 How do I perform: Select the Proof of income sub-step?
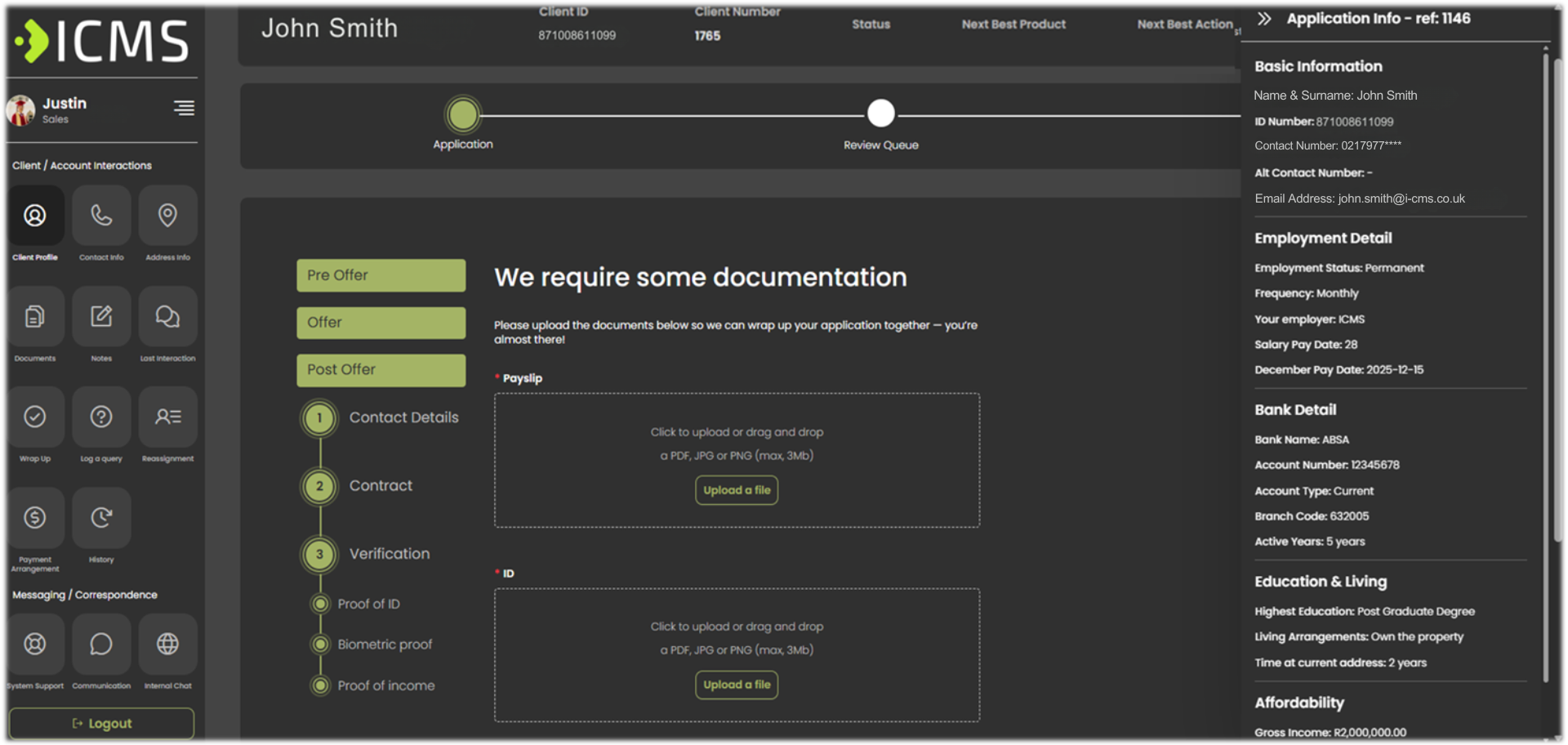coord(385,686)
